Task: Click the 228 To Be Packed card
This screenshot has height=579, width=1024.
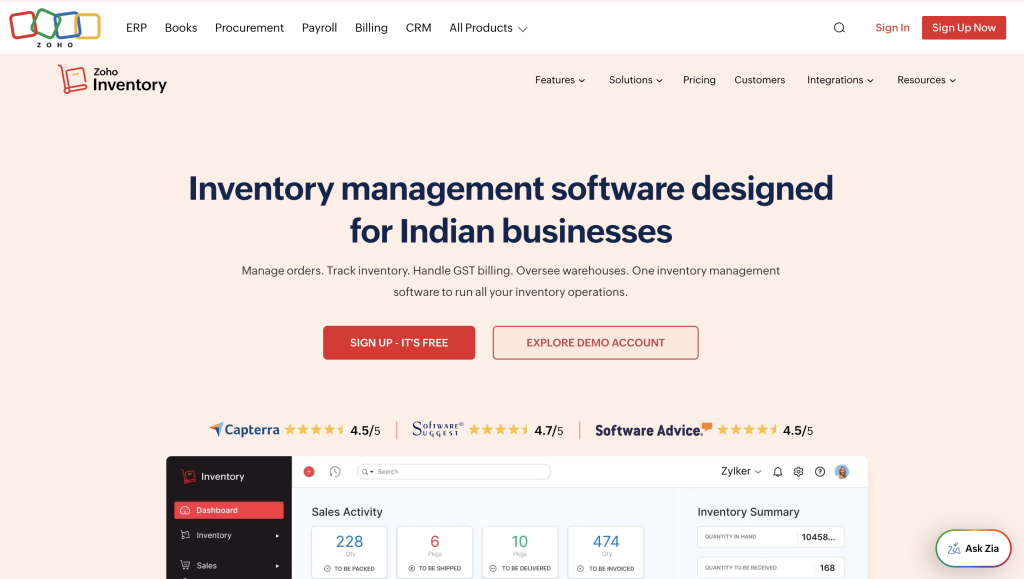Action: (349, 552)
